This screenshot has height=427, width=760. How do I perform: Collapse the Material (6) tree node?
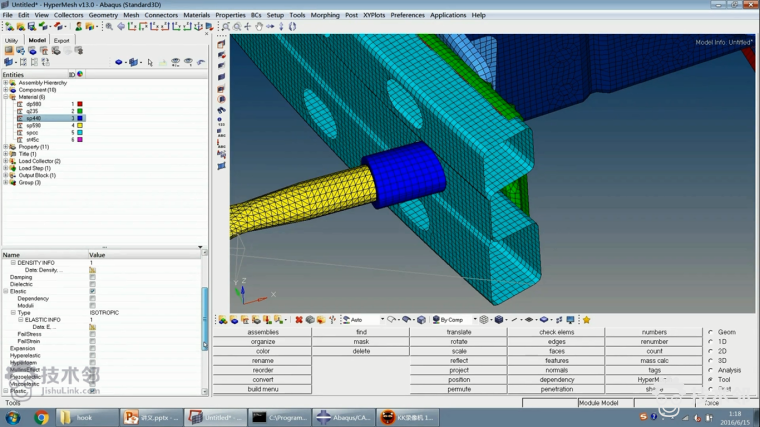coord(5,97)
